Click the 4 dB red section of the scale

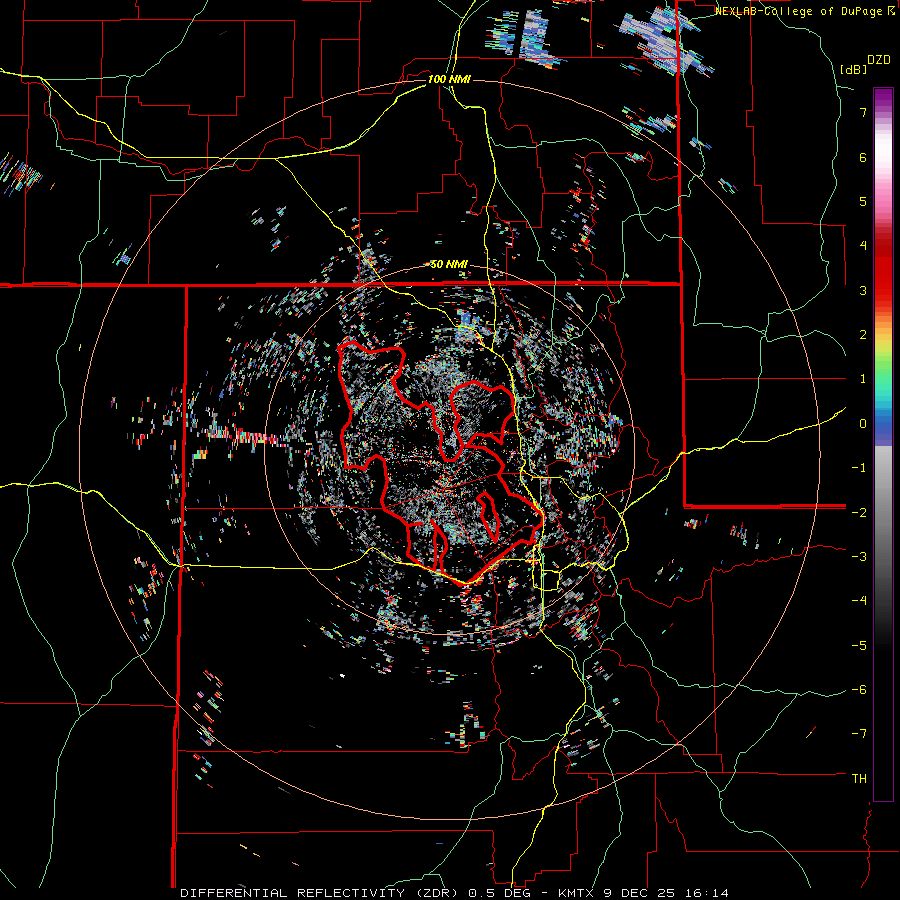point(883,246)
